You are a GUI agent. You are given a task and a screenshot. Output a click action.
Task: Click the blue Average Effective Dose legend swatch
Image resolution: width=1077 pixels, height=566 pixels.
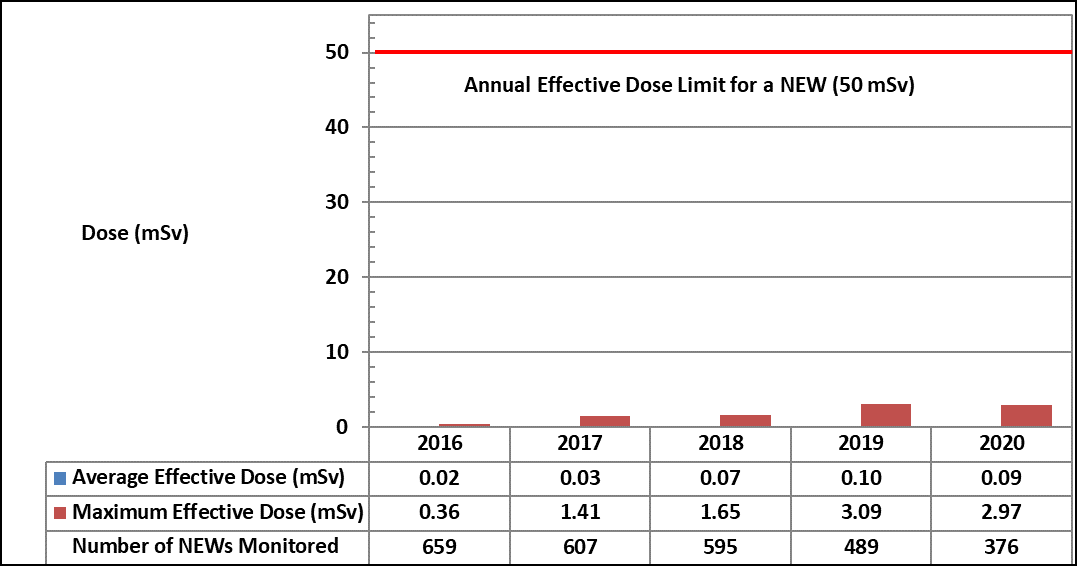pyautogui.click(x=60, y=479)
